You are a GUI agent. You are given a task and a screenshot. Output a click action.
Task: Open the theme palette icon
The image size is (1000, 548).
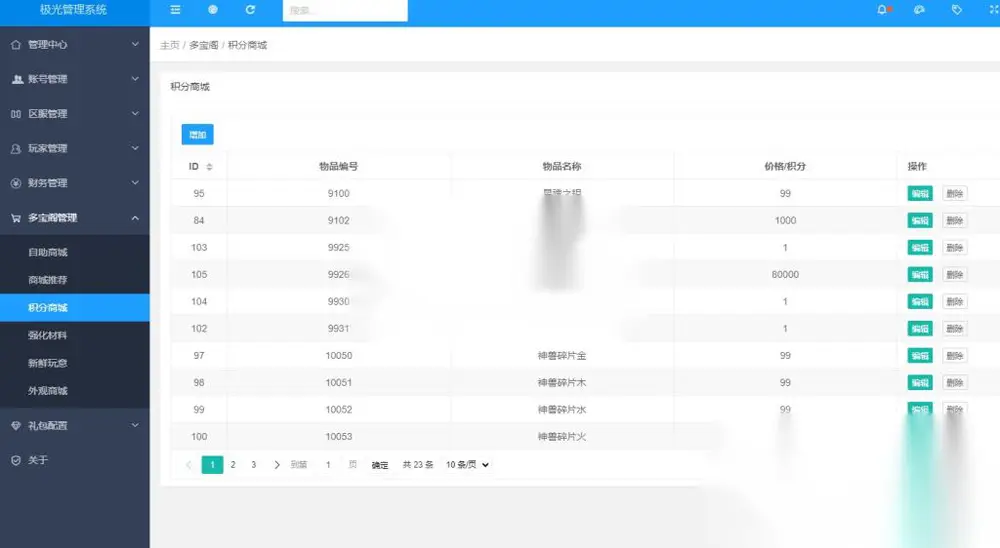tap(919, 10)
